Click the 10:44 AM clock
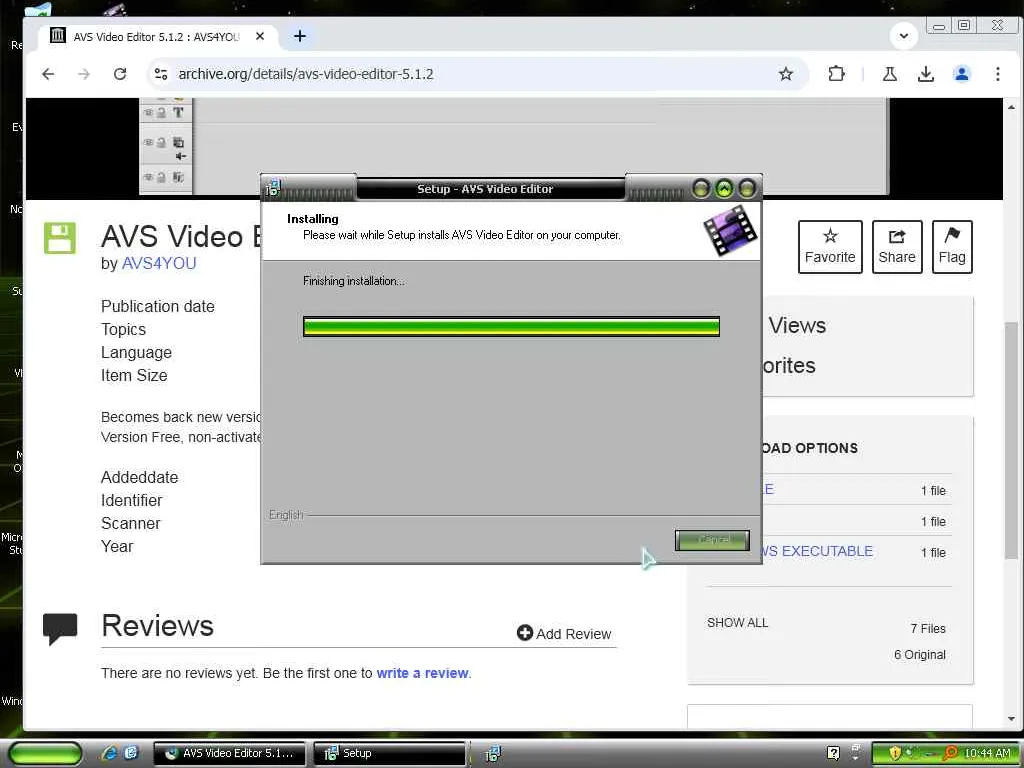 (987, 753)
